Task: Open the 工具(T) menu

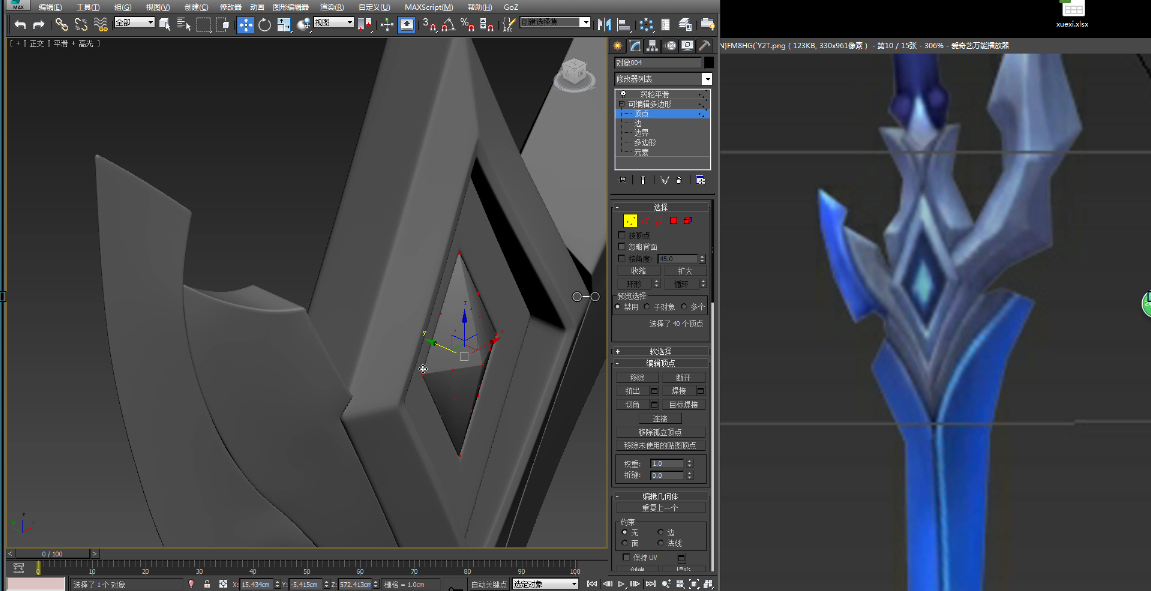Action: [x=88, y=7]
